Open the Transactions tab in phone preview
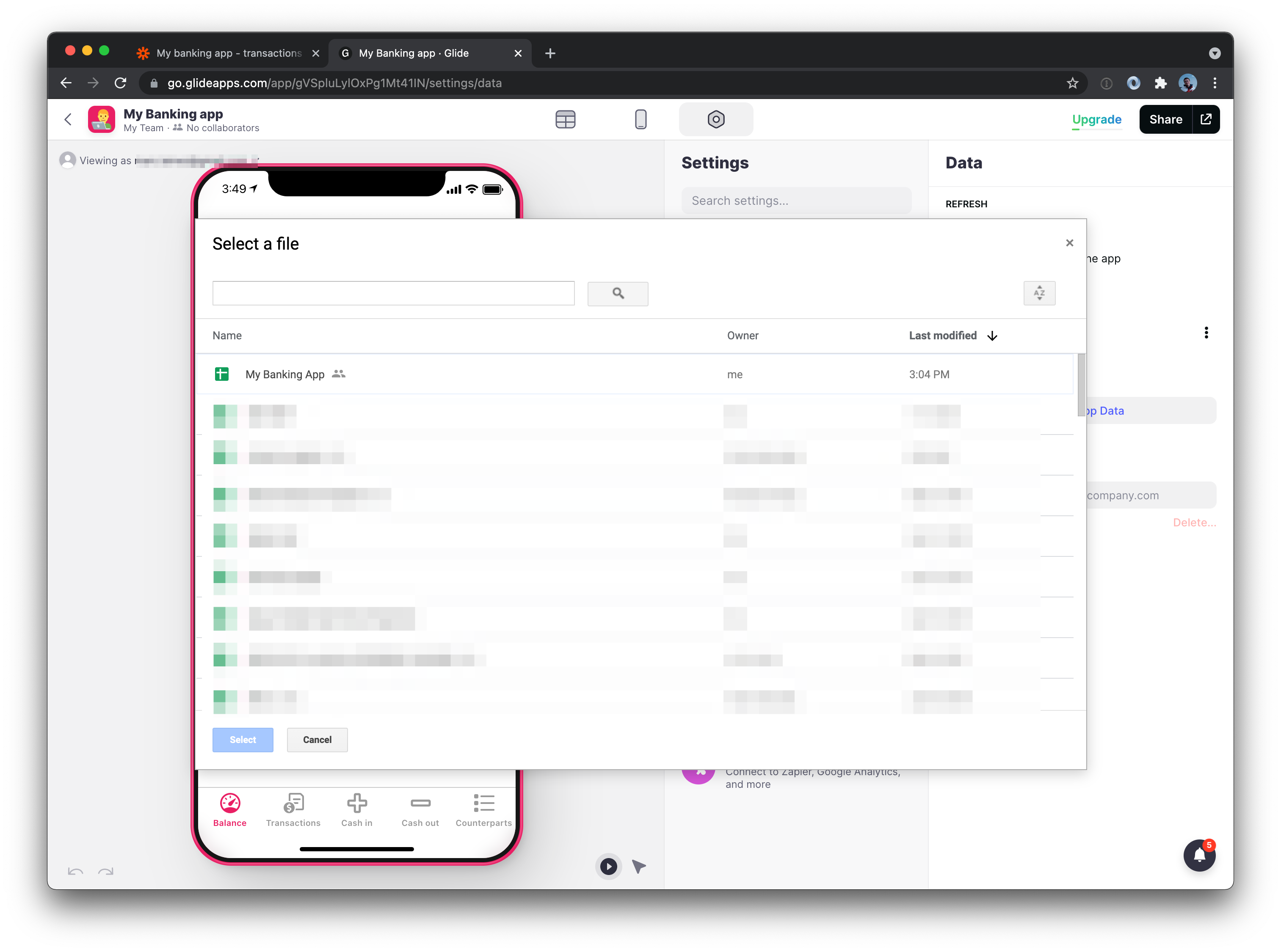Screen dimensions: 1281x952 click(x=293, y=810)
